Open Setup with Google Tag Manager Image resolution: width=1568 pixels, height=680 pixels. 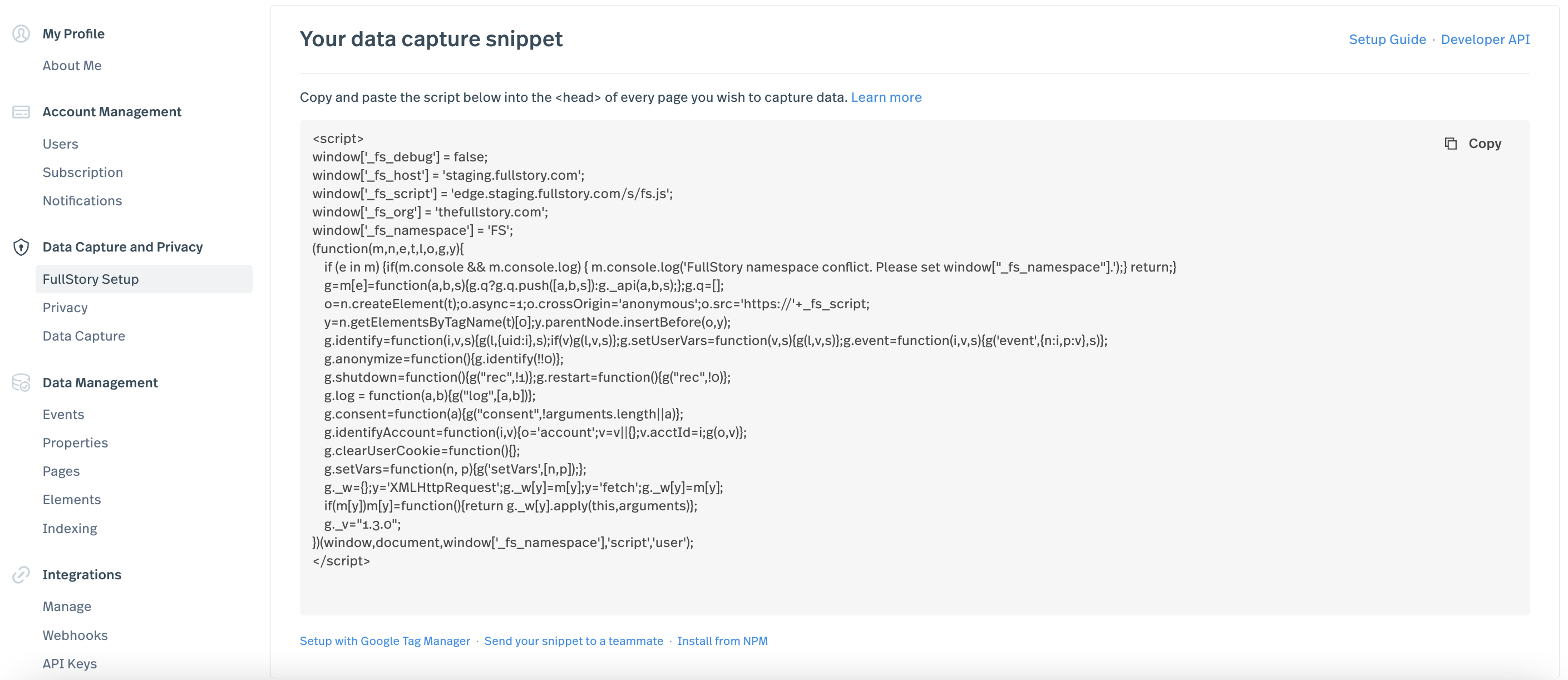384,640
